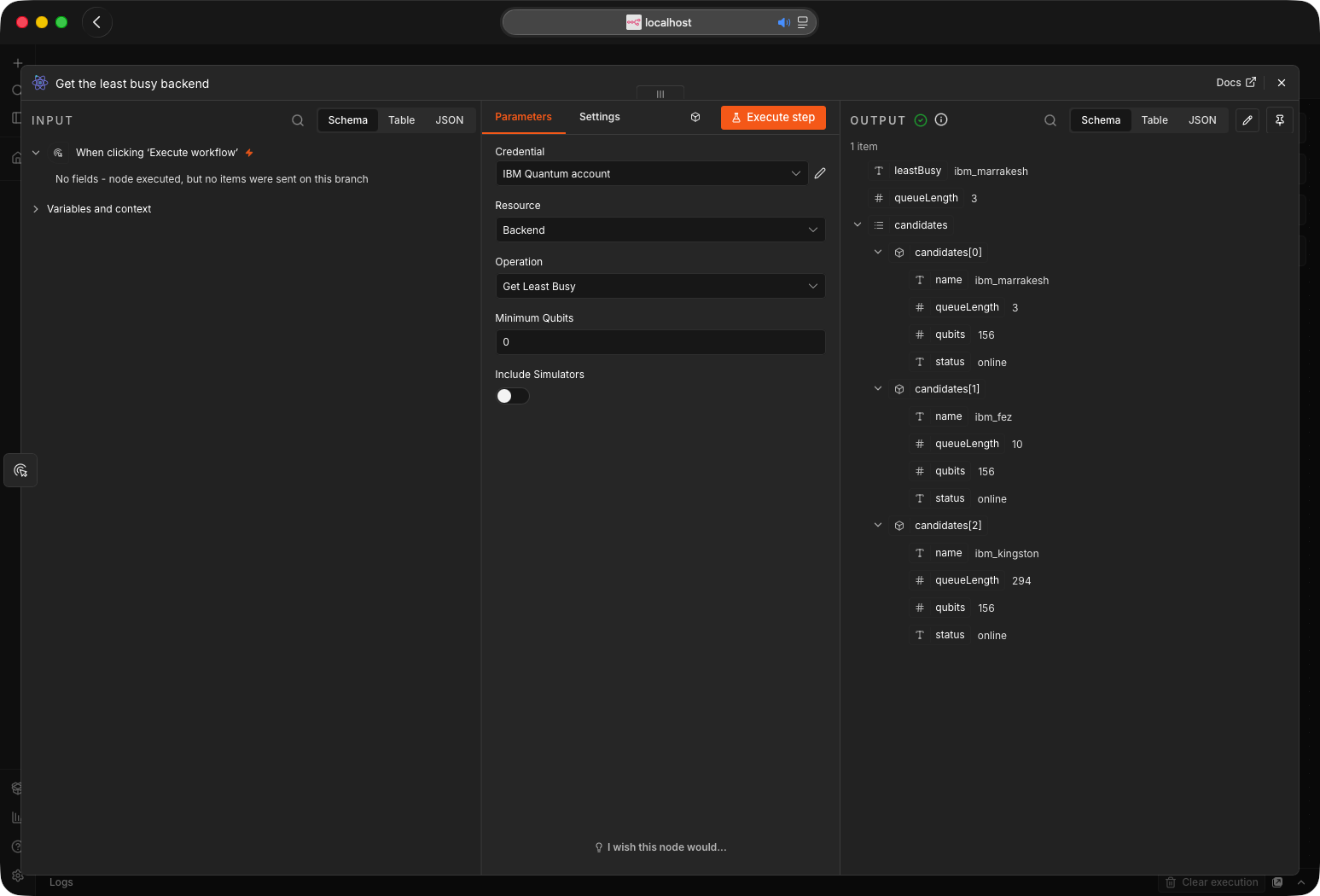The width and height of the screenshot is (1320, 896).
Task: Select the Output panel Schema view
Action: tap(1101, 120)
